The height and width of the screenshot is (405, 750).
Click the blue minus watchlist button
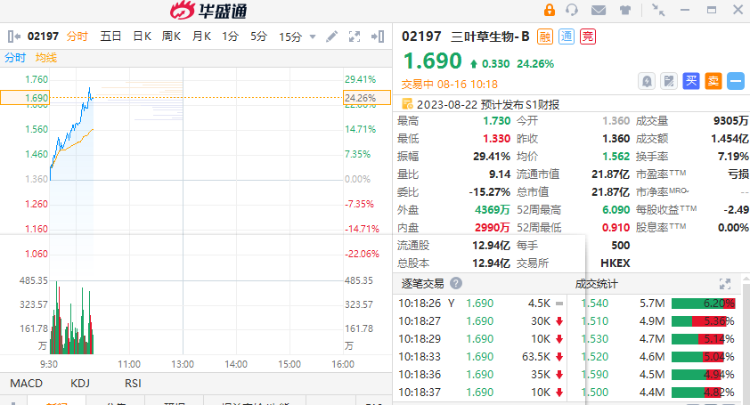point(736,81)
